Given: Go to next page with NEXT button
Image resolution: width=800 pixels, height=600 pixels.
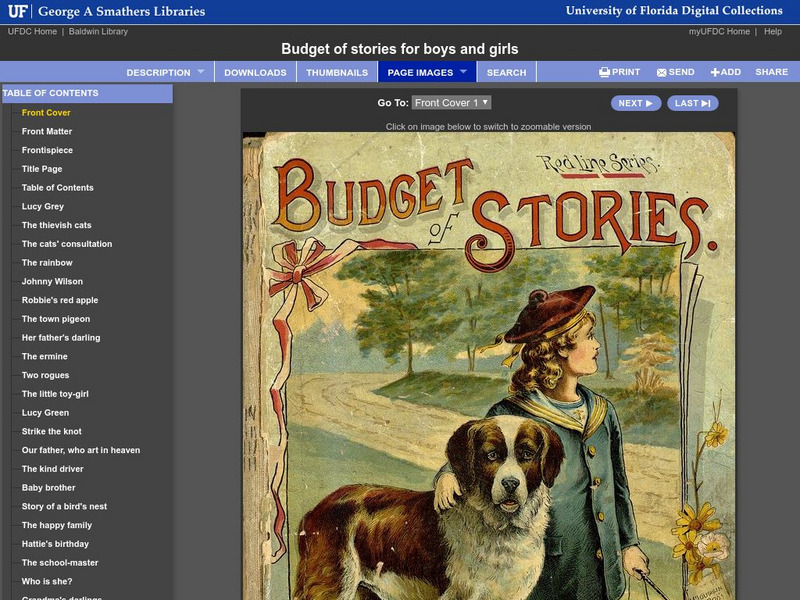Looking at the screenshot, I should [x=635, y=103].
